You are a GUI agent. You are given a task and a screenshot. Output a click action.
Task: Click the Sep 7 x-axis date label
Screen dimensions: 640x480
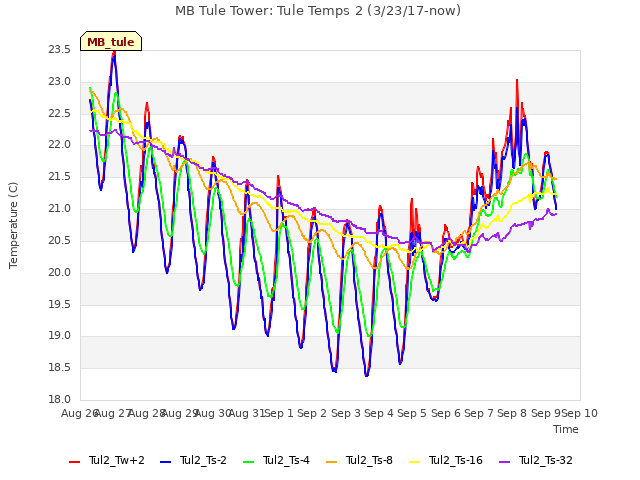coord(479,413)
